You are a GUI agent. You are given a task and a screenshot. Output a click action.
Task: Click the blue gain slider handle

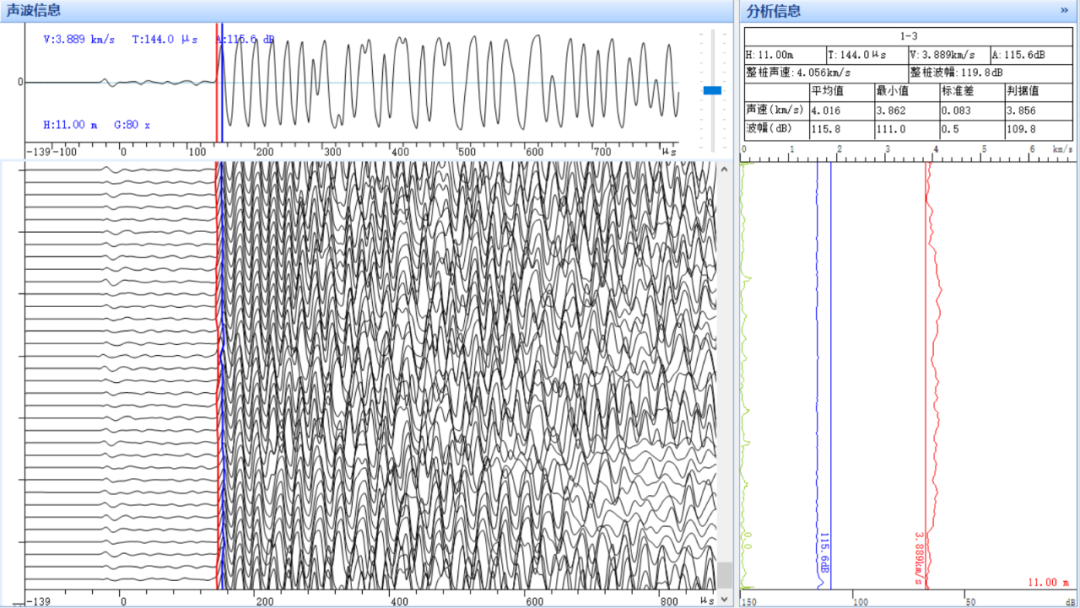tap(712, 90)
